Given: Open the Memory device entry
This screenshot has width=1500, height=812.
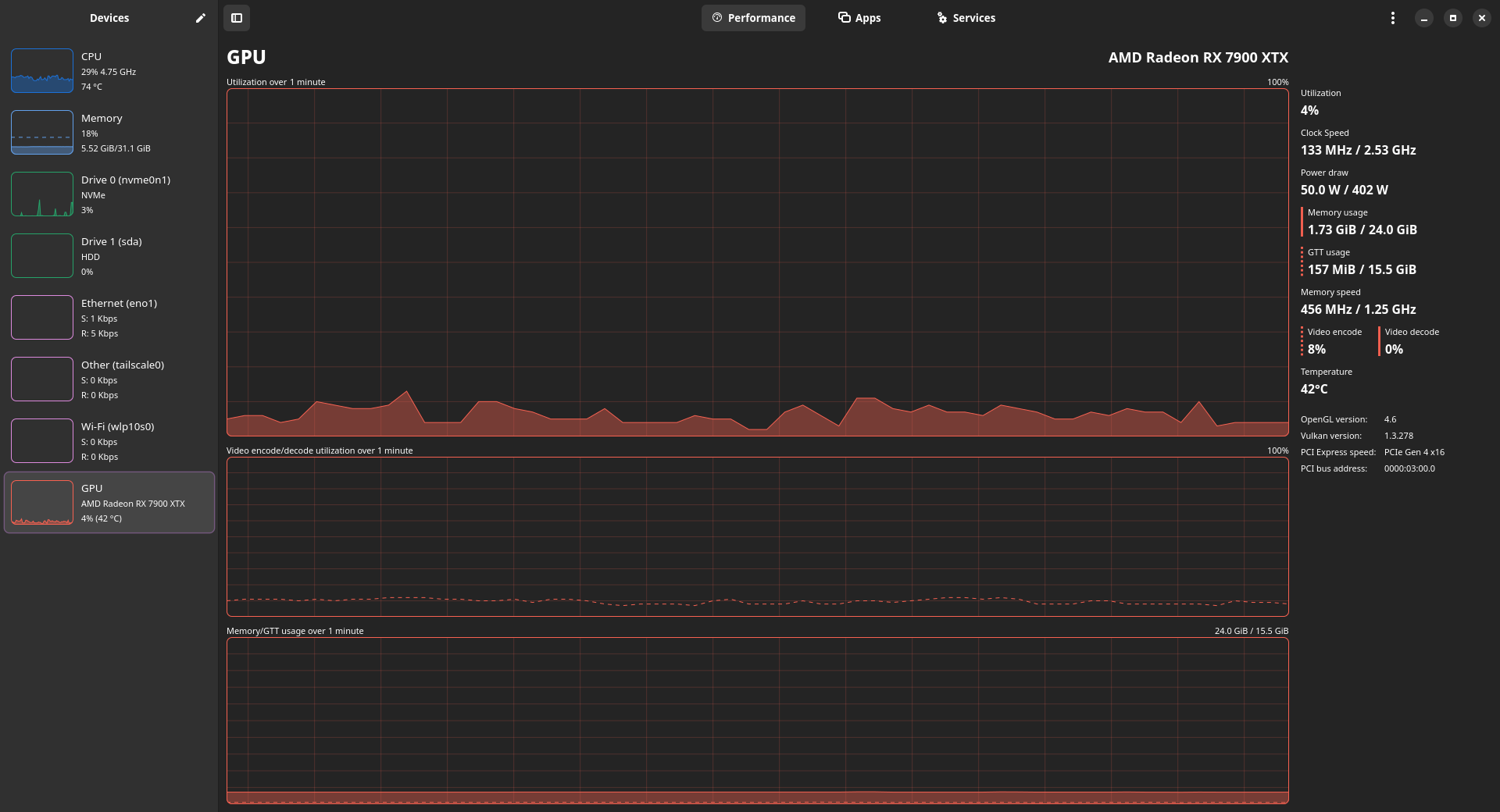Looking at the screenshot, I should click(109, 133).
